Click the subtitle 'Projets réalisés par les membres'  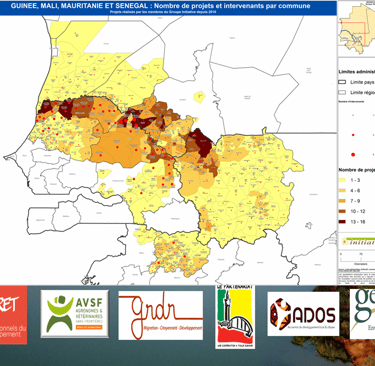[164, 12]
